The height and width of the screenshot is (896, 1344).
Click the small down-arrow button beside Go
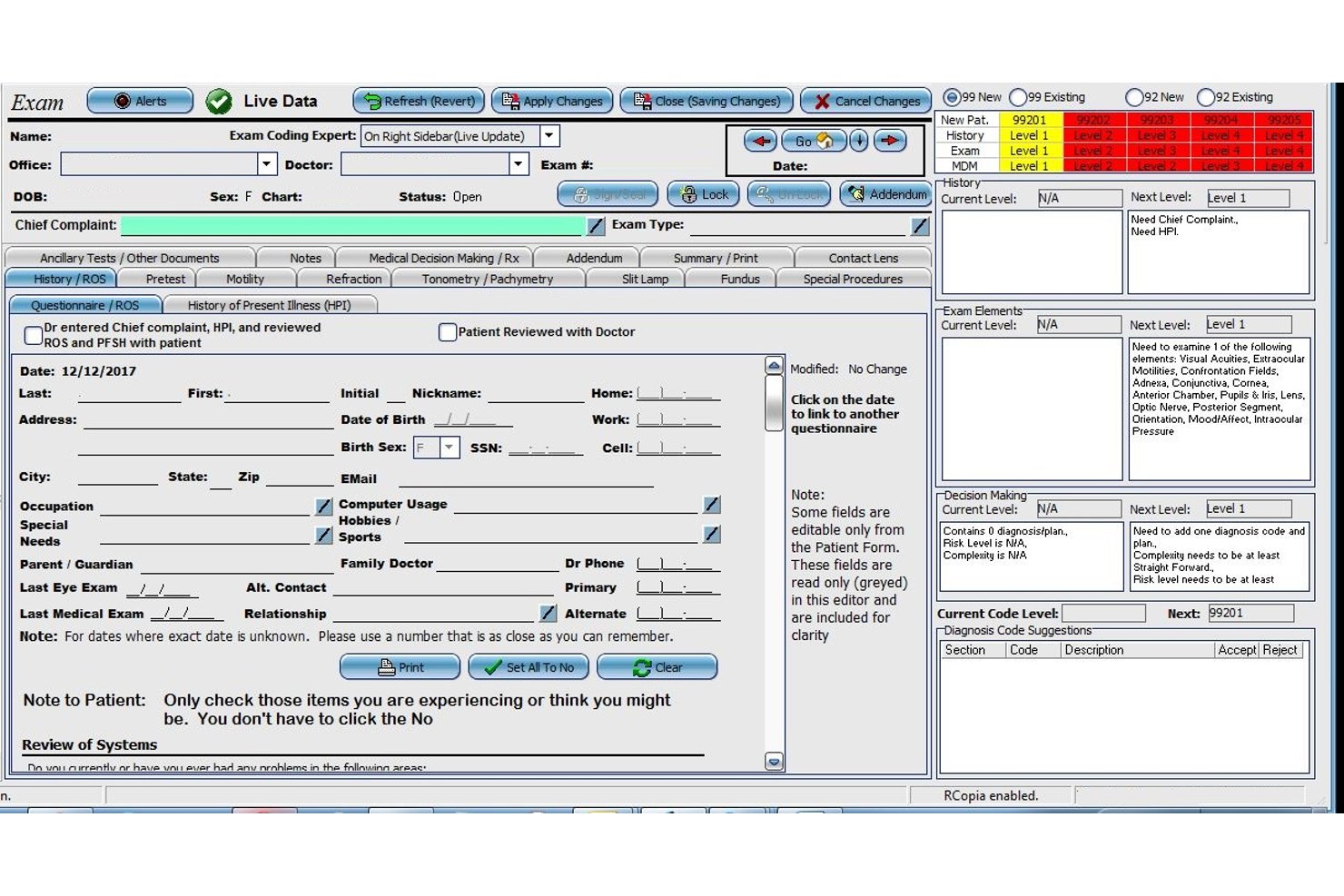(x=858, y=141)
